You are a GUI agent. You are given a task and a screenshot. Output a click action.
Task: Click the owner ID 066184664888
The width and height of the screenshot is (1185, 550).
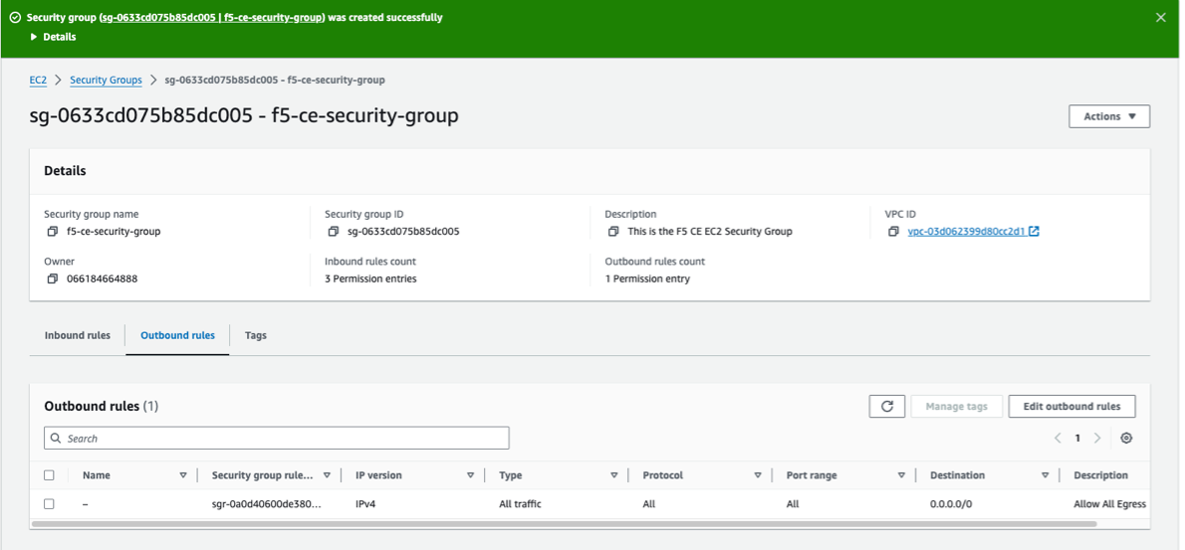[x=102, y=279]
